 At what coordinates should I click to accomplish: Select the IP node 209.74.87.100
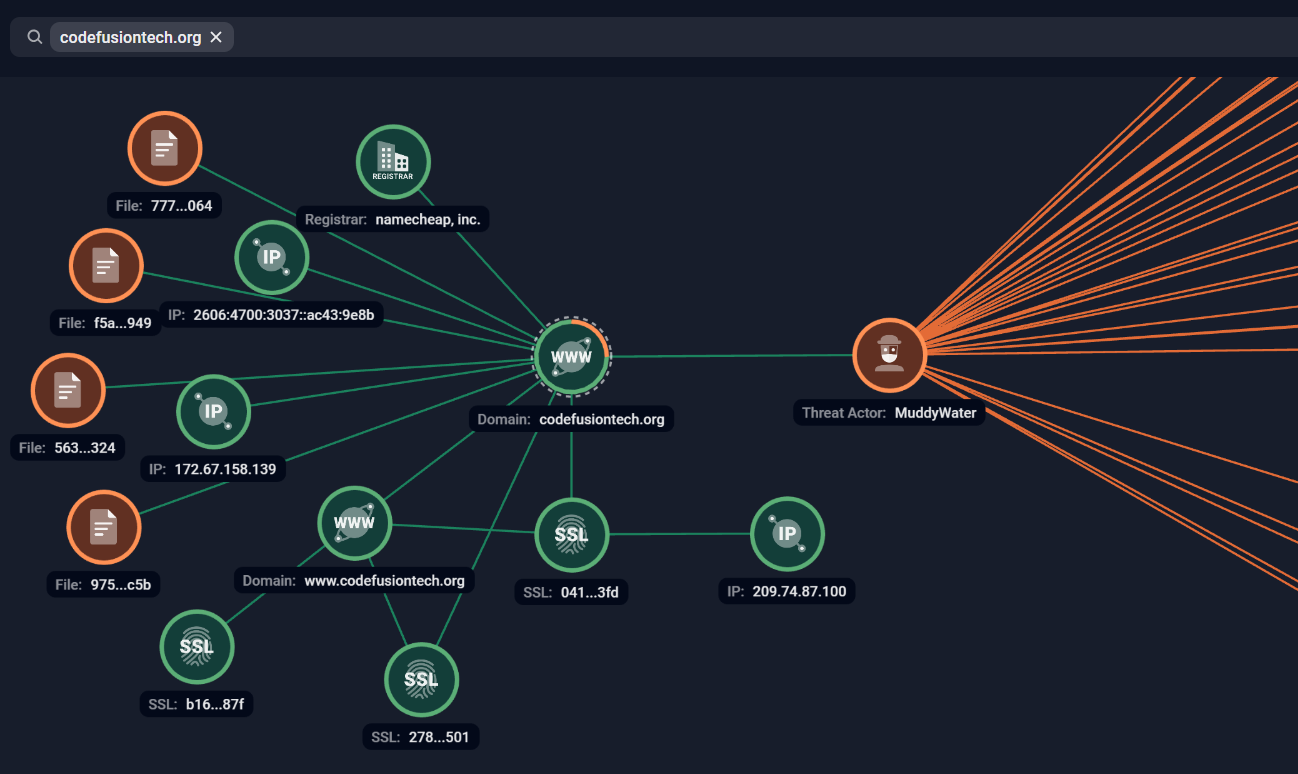pos(787,534)
